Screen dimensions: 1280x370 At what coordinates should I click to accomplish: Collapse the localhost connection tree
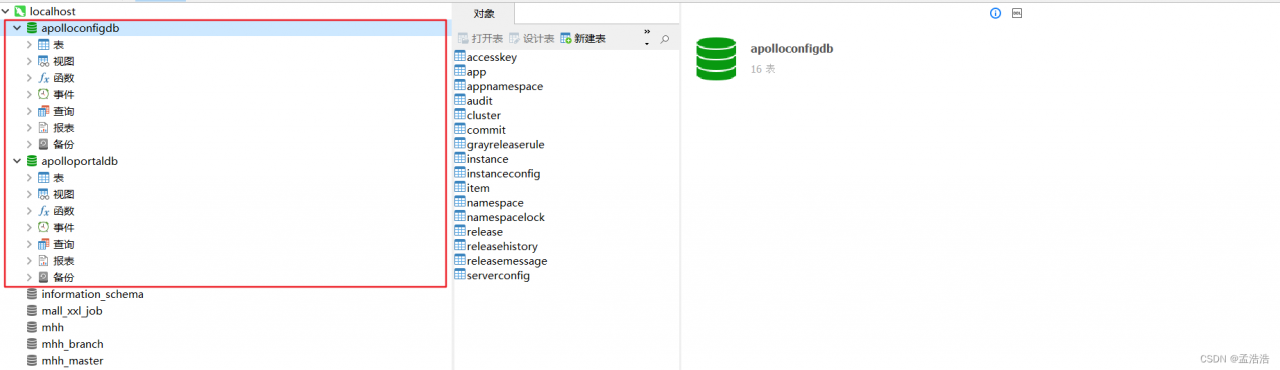pyautogui.click(x=5, y=11)
